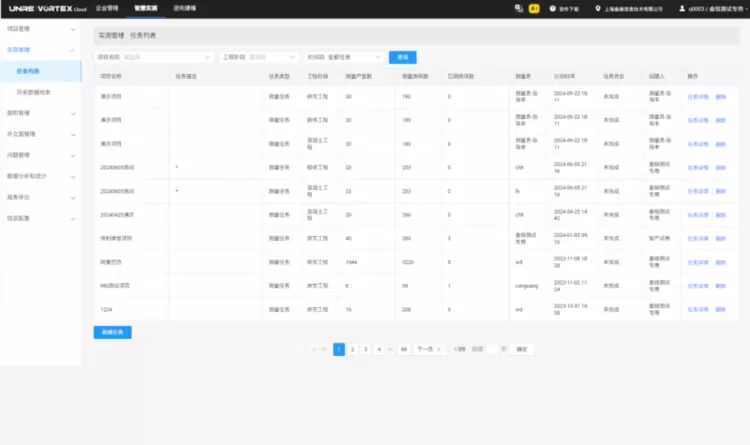This screenshot has height=445, width=750.
Task: Go to page 2 in pagination
Action: point(352,349)
